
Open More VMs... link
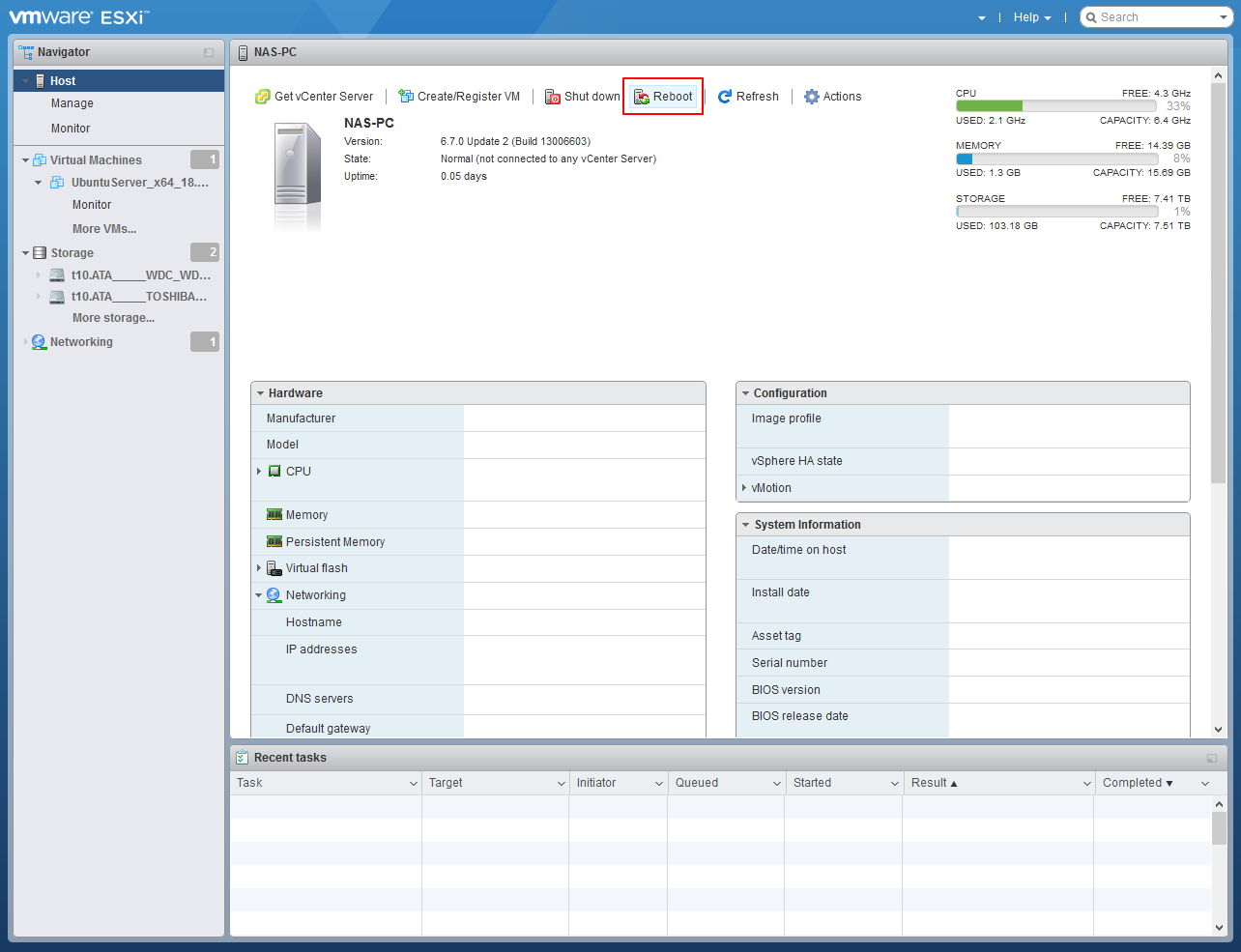coord(104,229)
